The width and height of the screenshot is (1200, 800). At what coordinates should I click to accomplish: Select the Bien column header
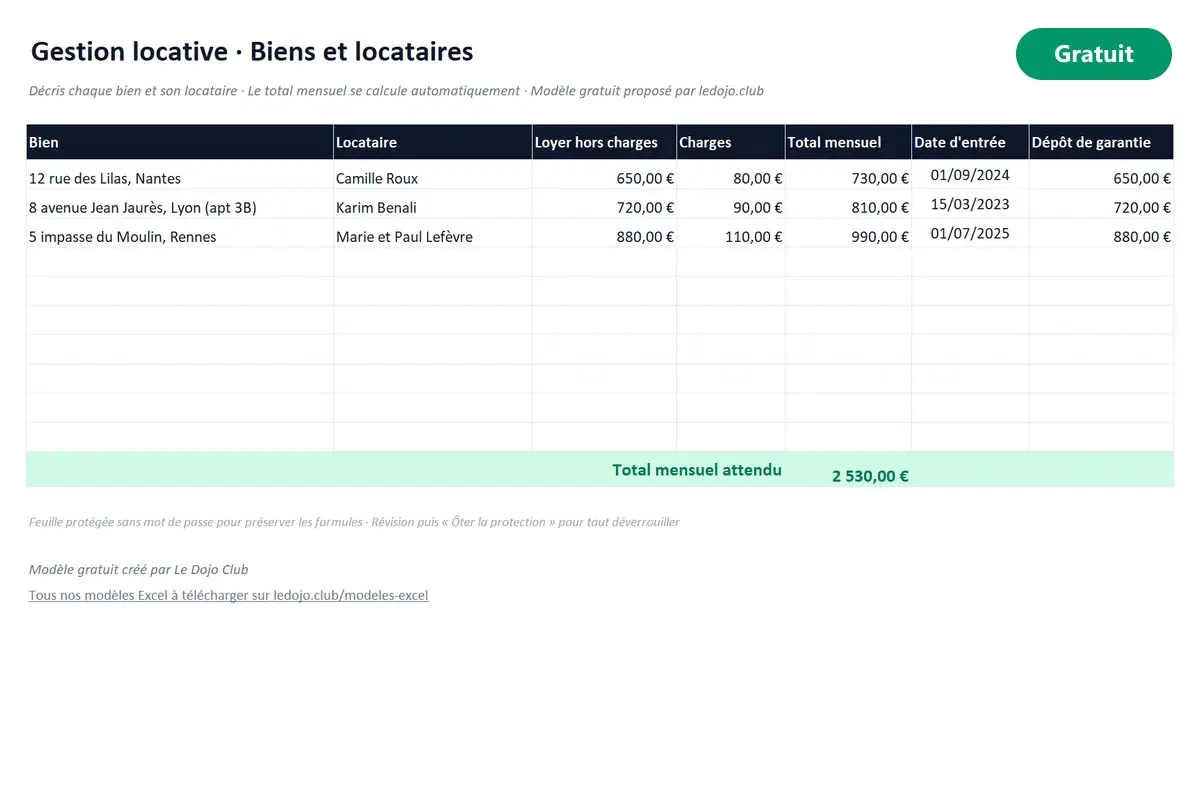click(x=180, y=142)
